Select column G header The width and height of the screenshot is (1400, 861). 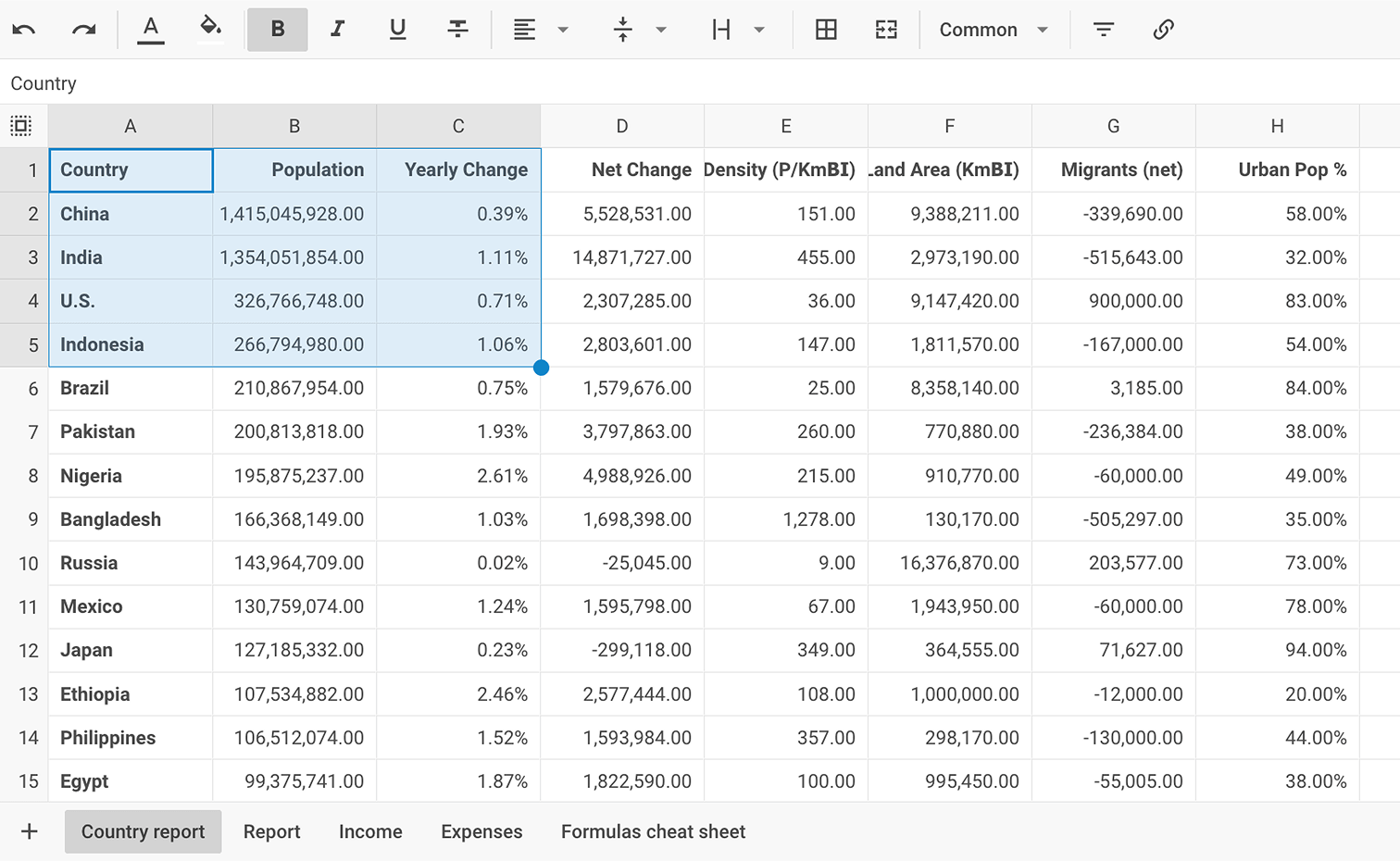pos(1114,126)
